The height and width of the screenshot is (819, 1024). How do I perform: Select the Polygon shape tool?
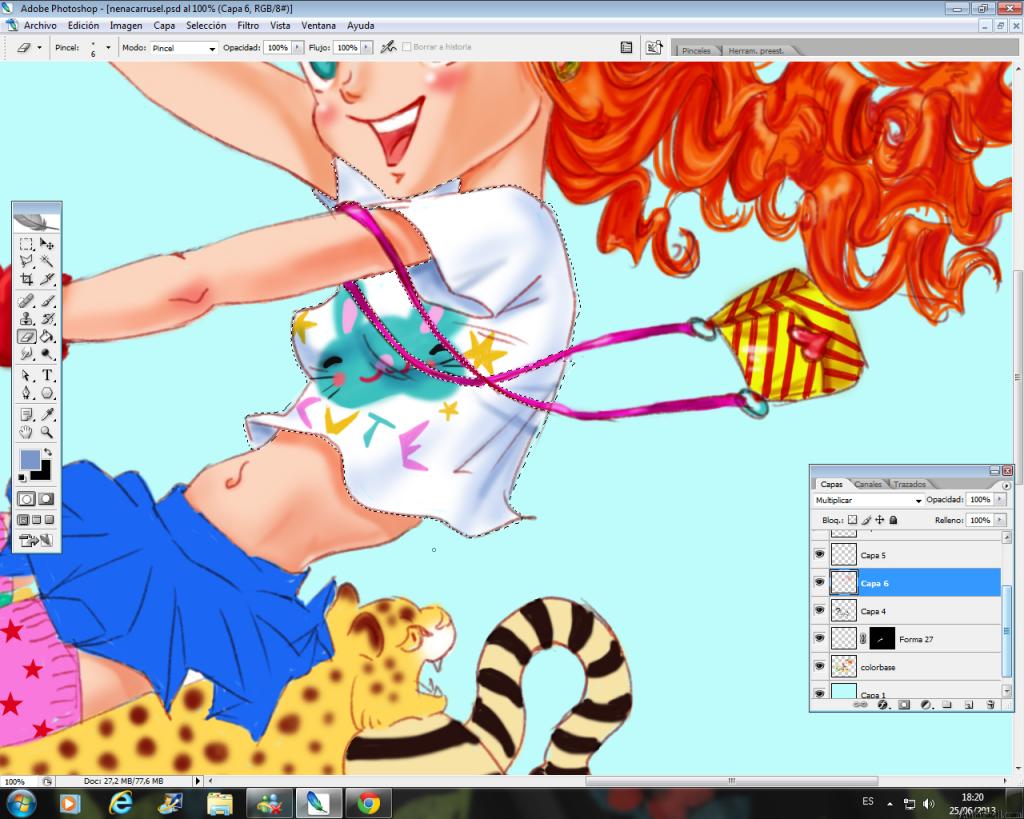pyautogui.click(x=47, y=393)
